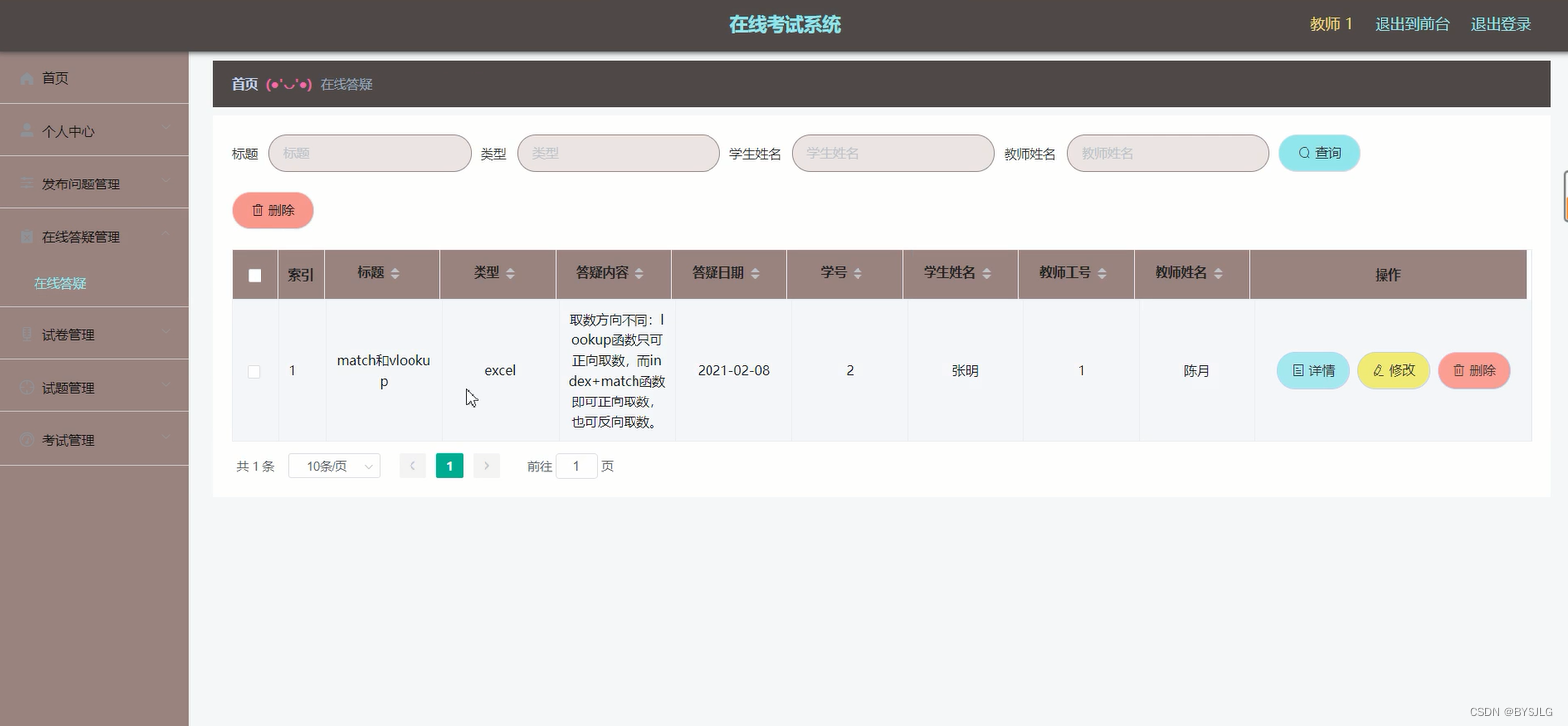Image resolution: width=1568 pixels, height=726 pixels.
Task: Open 发布问题管理 menu
Action: click(94, 182)
